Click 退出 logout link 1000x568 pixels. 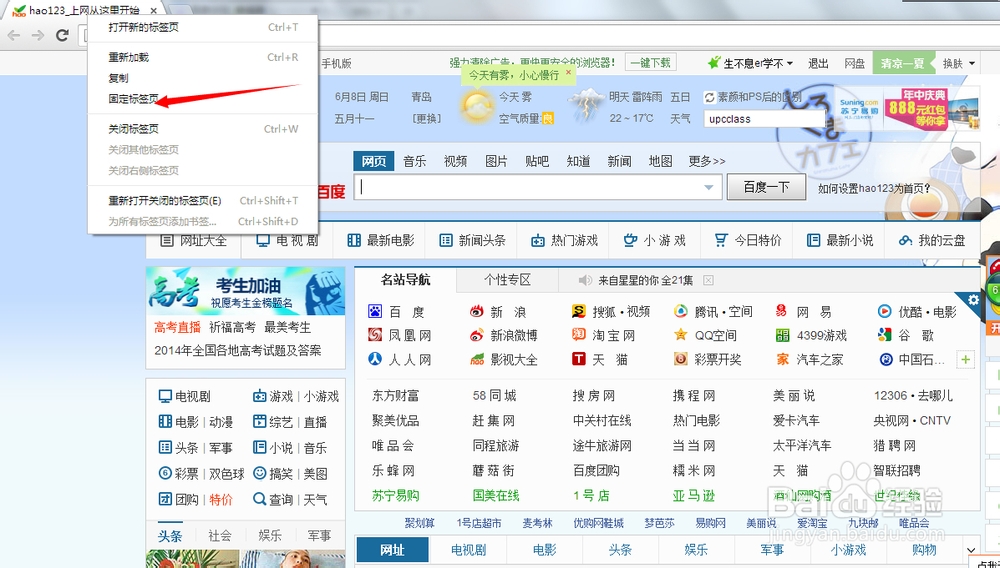pos(818,63)
